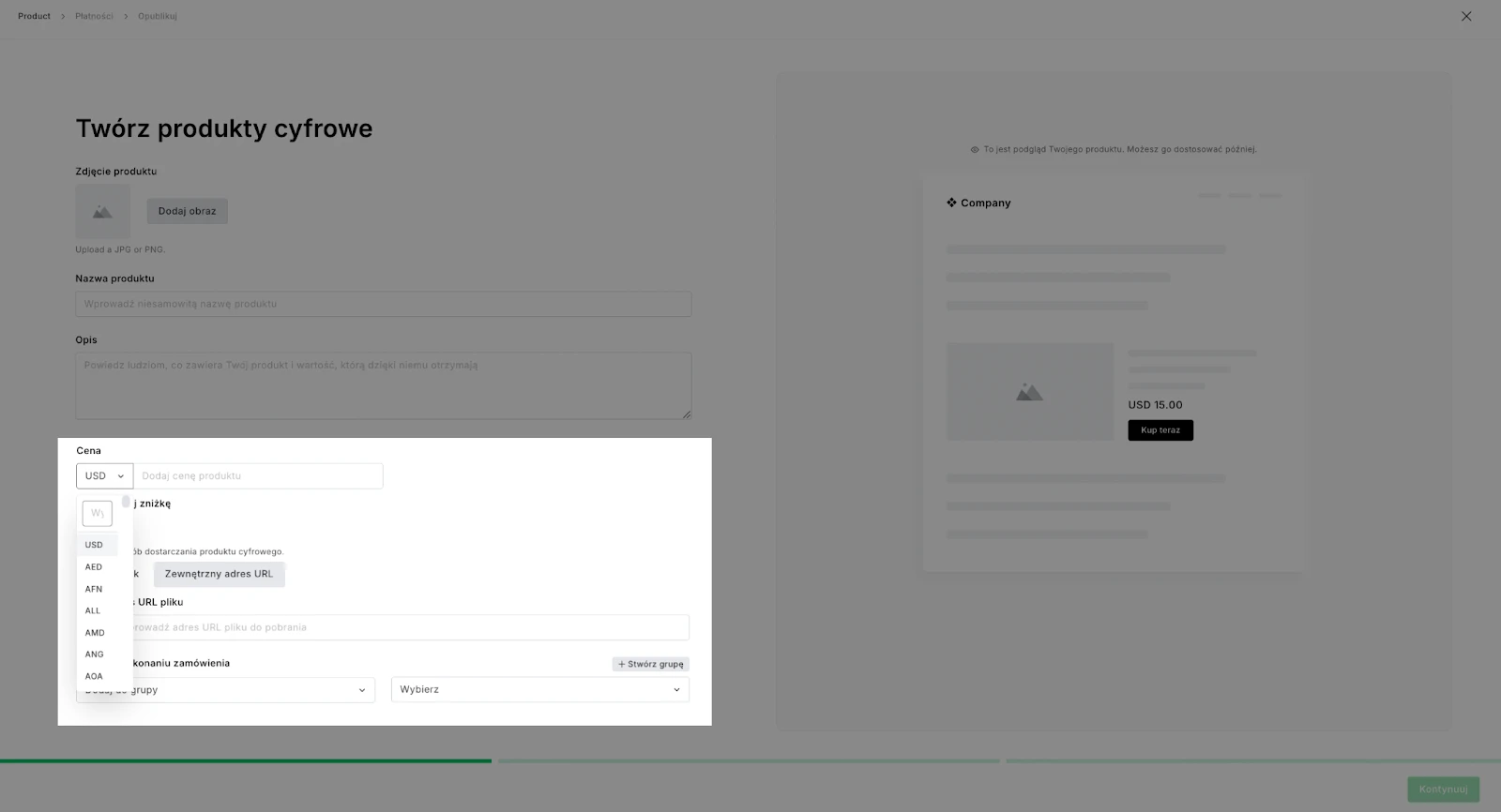Click the Kontynuuj button
This screenshot has width=1501, height=812.
(x=1443, y=789)
